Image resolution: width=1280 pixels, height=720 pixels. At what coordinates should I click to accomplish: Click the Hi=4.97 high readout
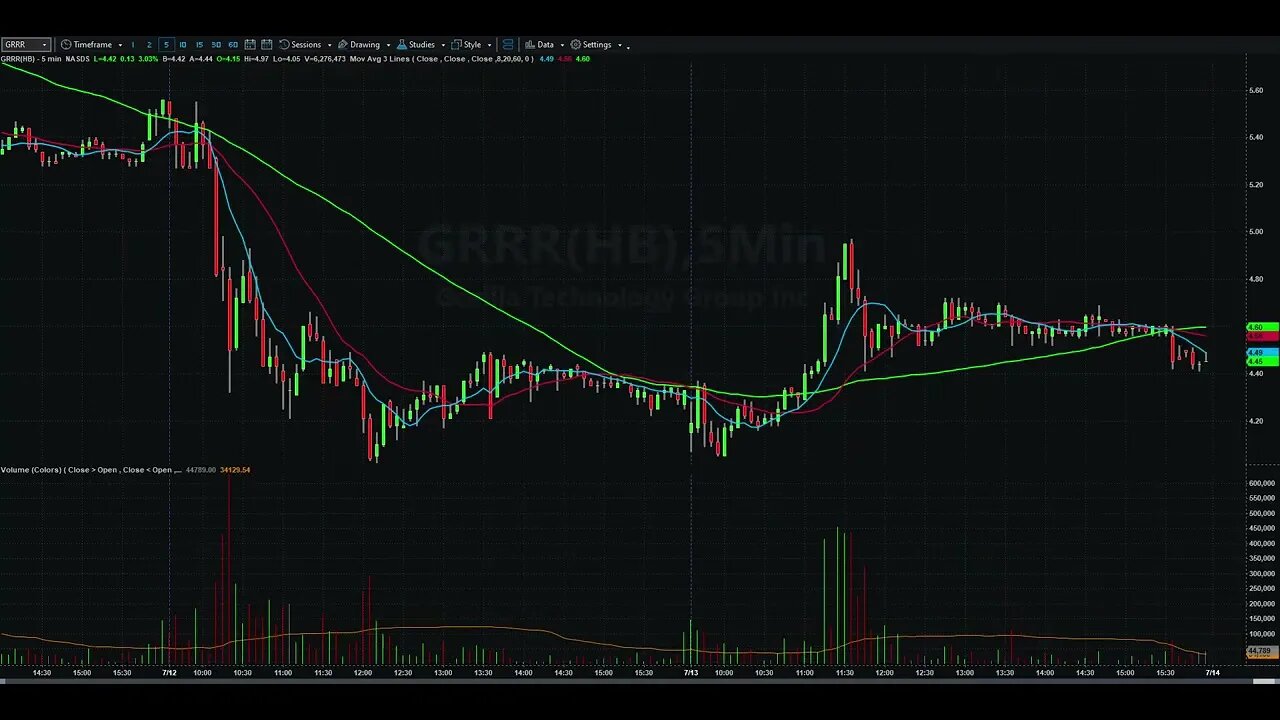[x=257, y=59]
